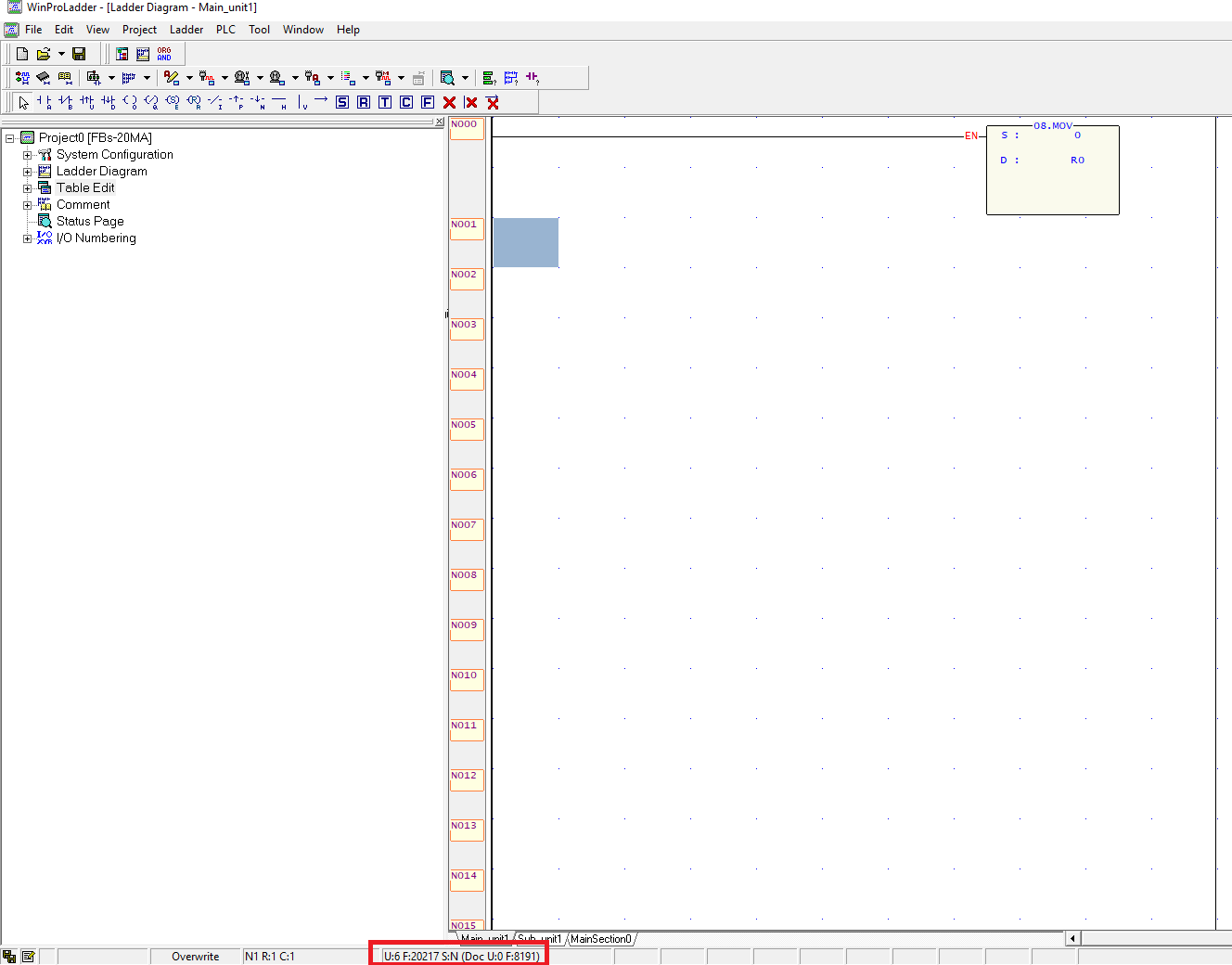Select the Function block tool labeled F
Viewport: 1232px width, 965px height.
pyautogui.click(x=427, y=102)
